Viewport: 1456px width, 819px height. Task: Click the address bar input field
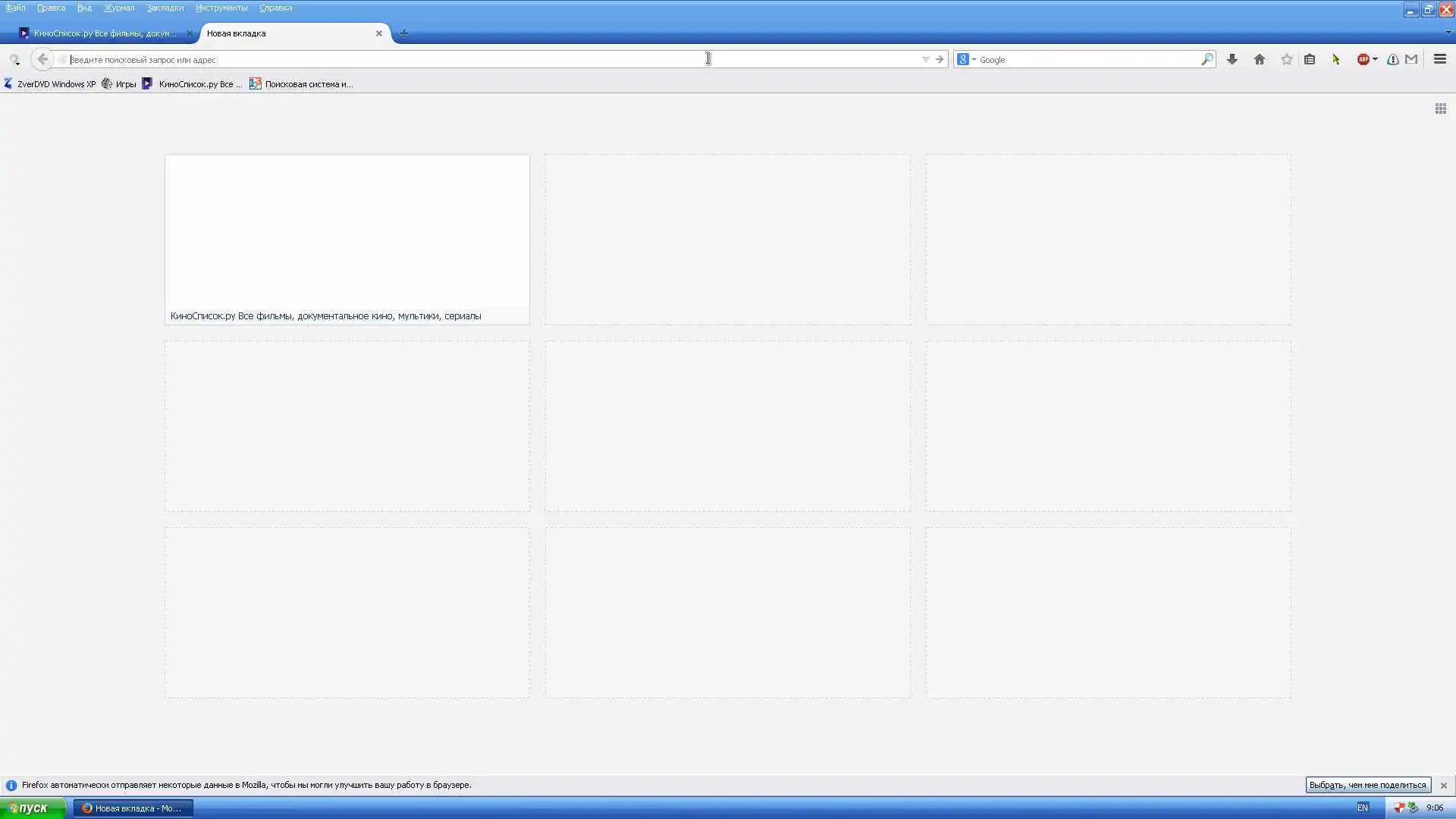point(455,59)
